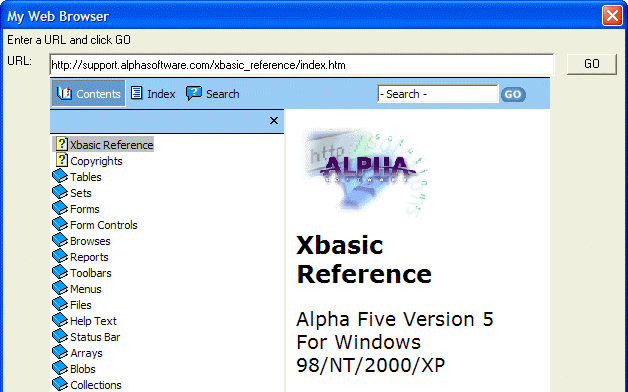Open the Xbasic Reference topic

(112, 145)
